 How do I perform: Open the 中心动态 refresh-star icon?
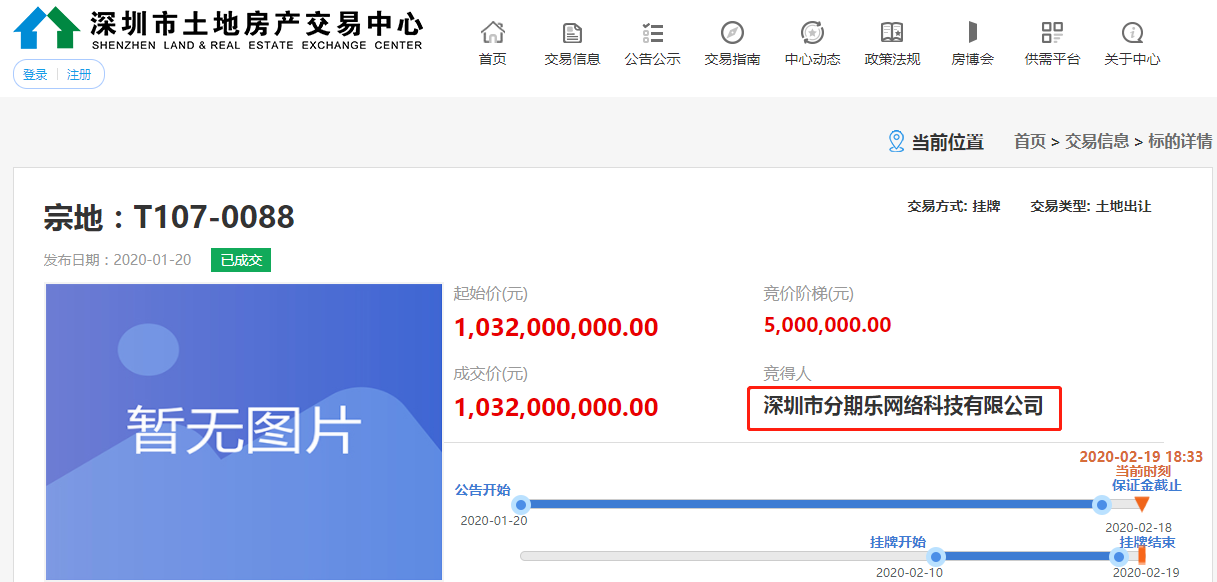(812, 32)
